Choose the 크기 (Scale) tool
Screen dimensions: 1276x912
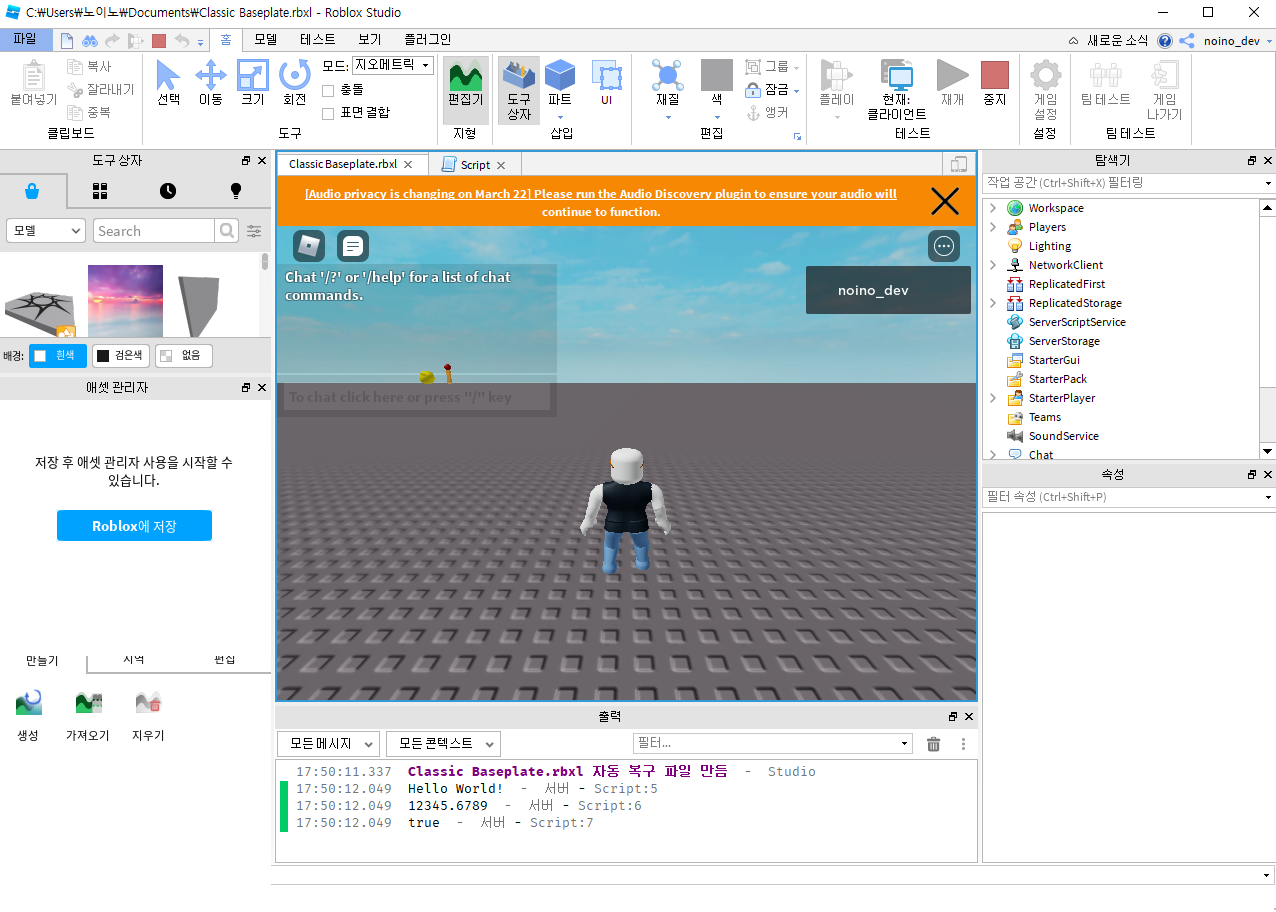click(252, 82)
